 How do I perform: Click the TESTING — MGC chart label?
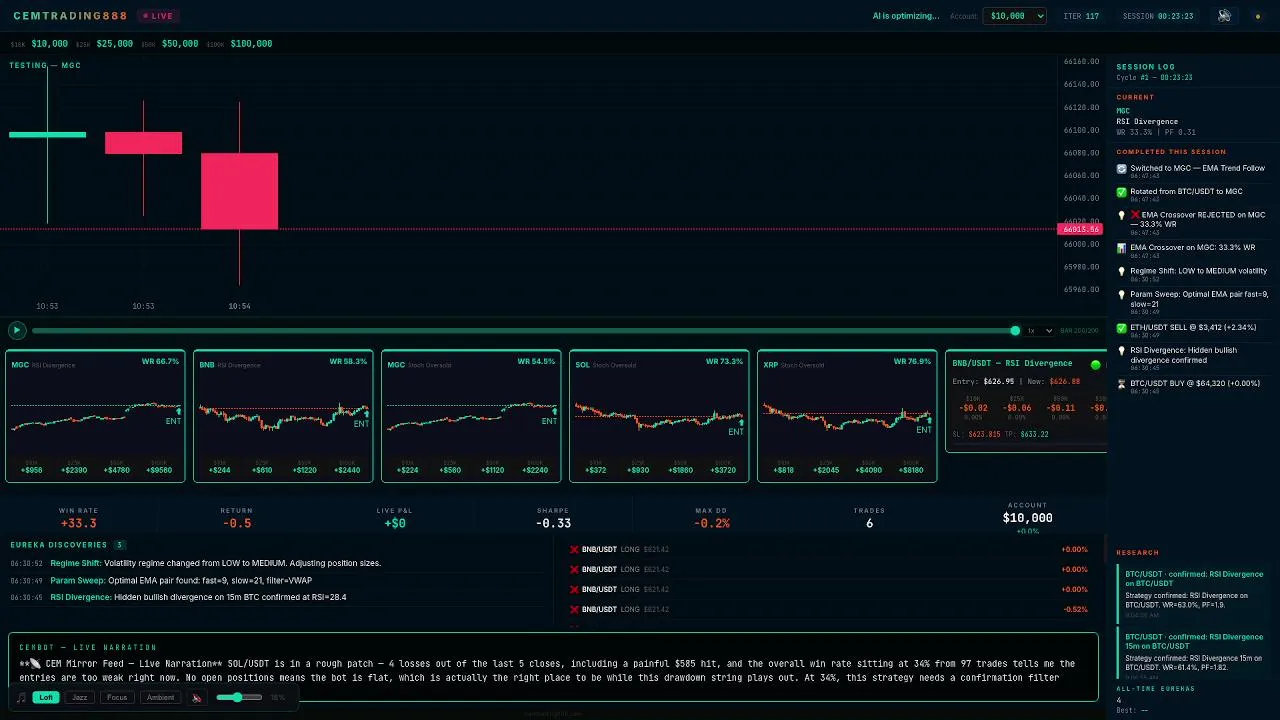45,66
